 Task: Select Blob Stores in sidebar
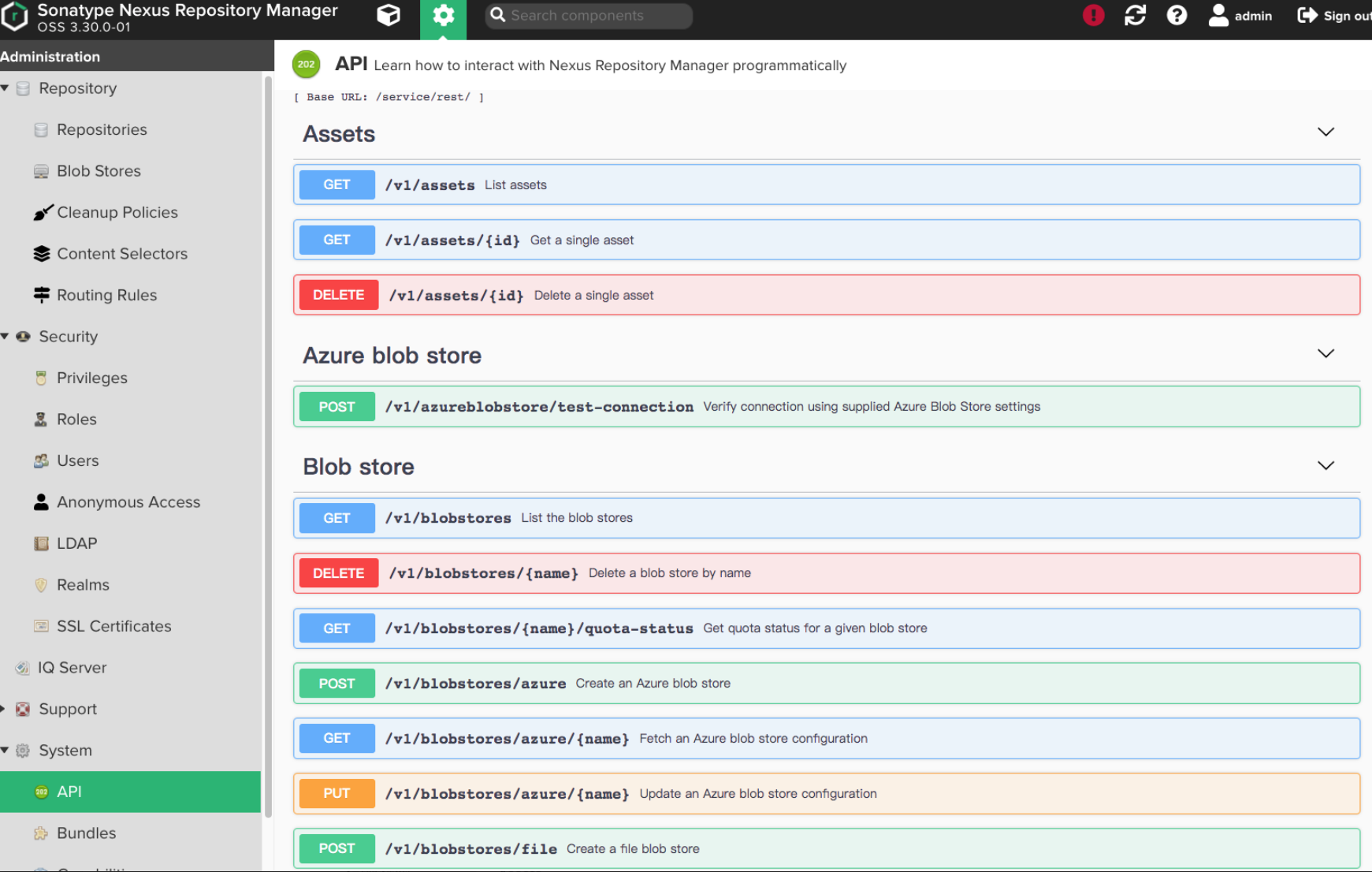pos(99,171)
